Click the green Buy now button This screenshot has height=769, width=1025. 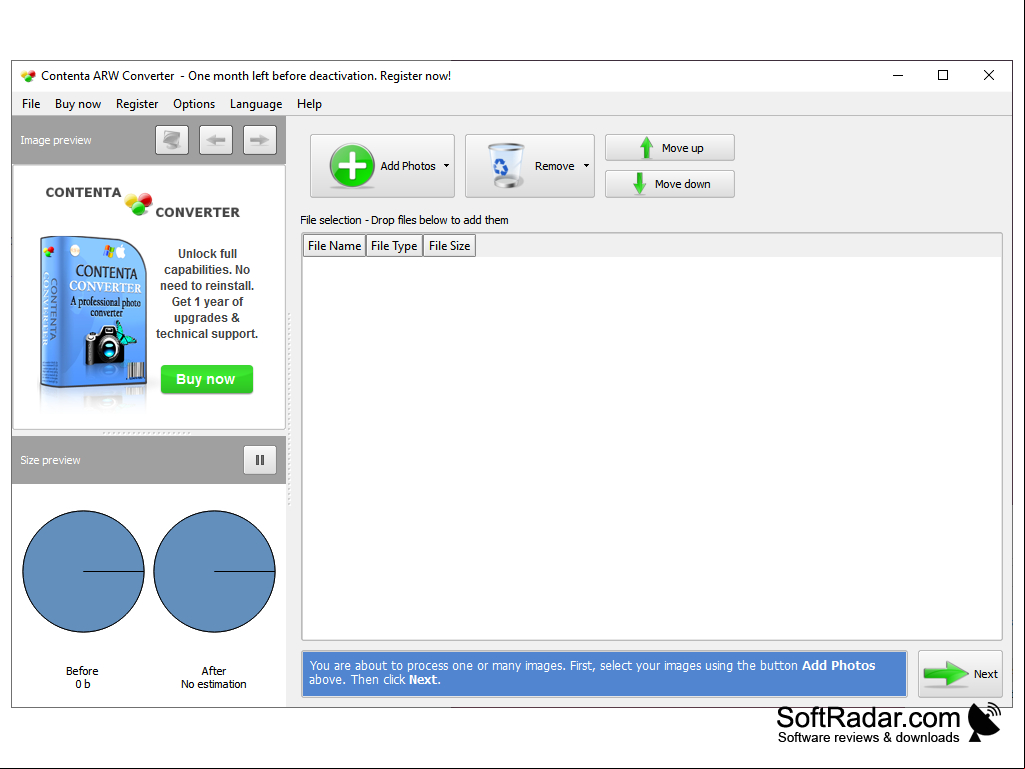207,379
